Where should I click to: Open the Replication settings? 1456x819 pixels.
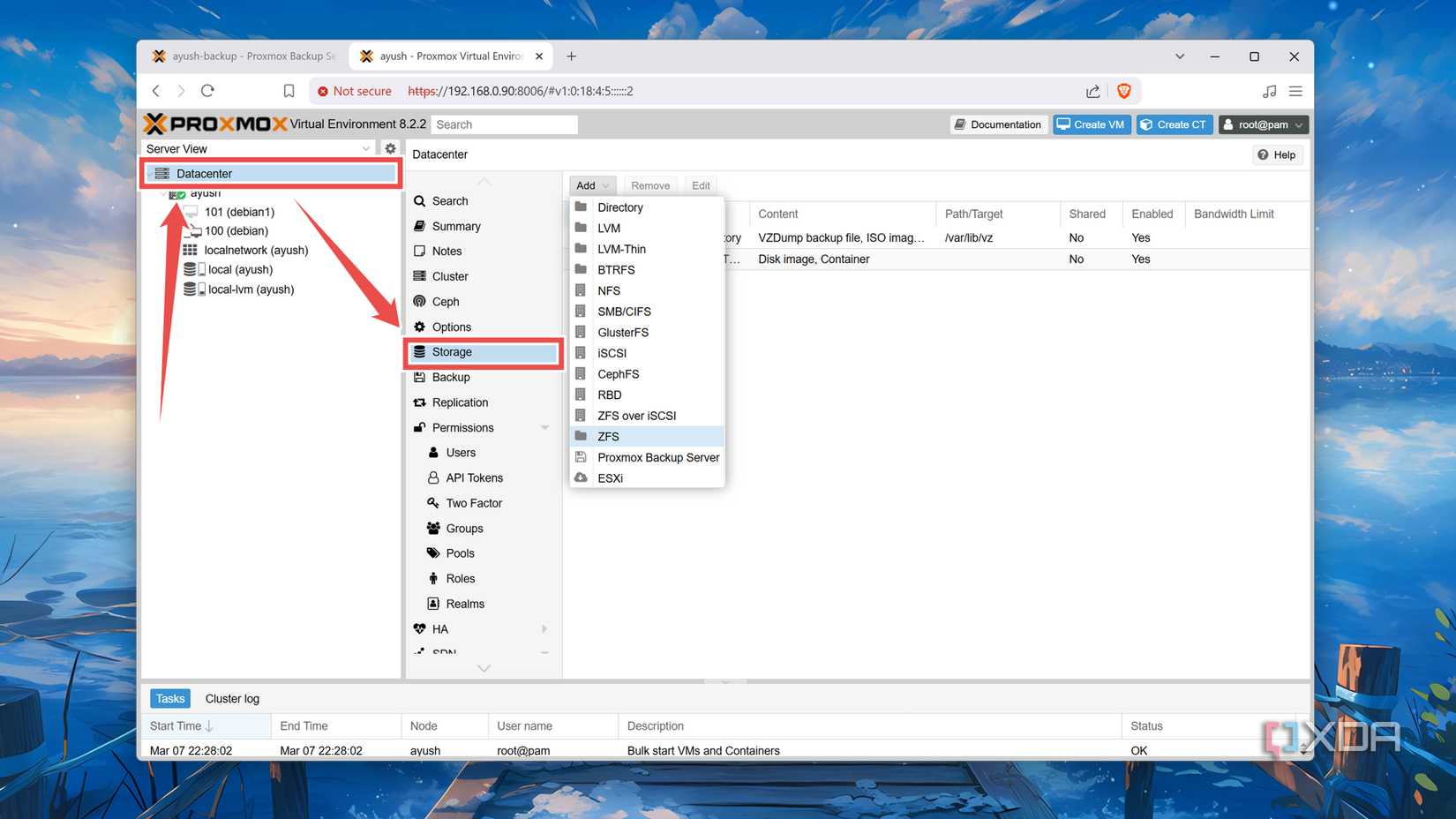[459, 402]
